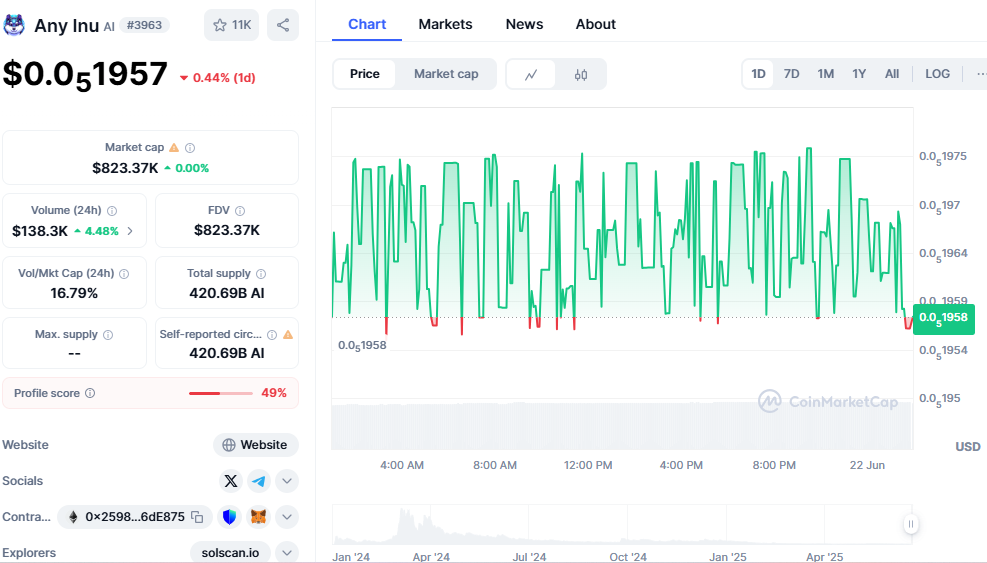Open Market cap info tooltip icon
The height and width of the screenshot is (563, 987).
(x=190, y=147)
